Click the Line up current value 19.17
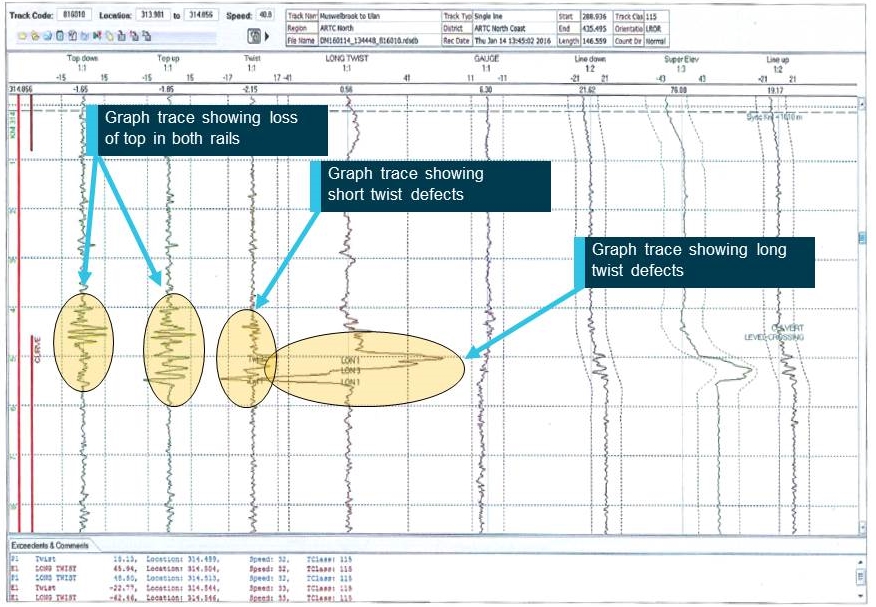 [x=775, y=90]
